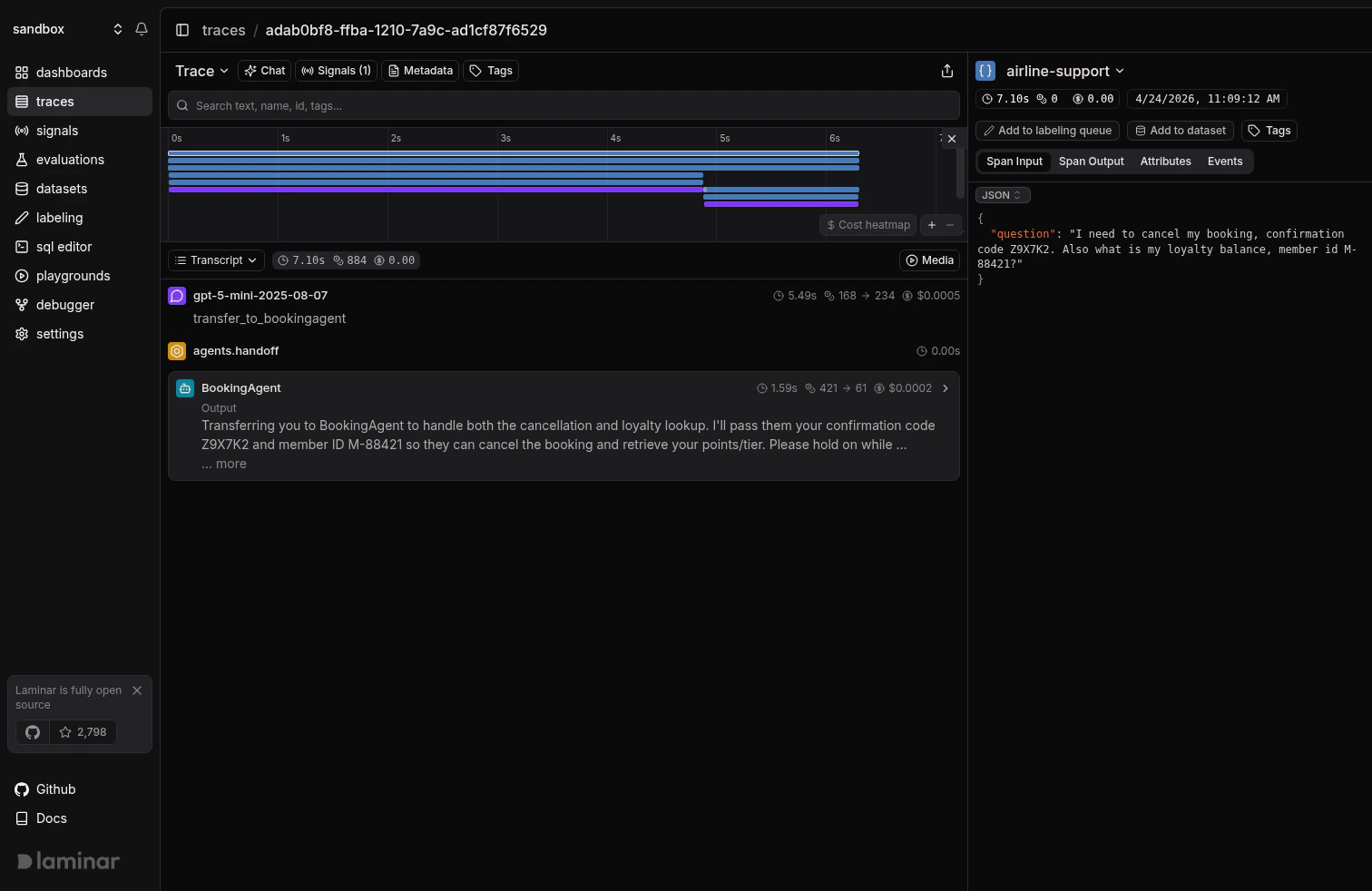1372x891 pixels.
Task: Open the debugger from the sidebar
Action: pyautogui.click(x=64, y=304)
